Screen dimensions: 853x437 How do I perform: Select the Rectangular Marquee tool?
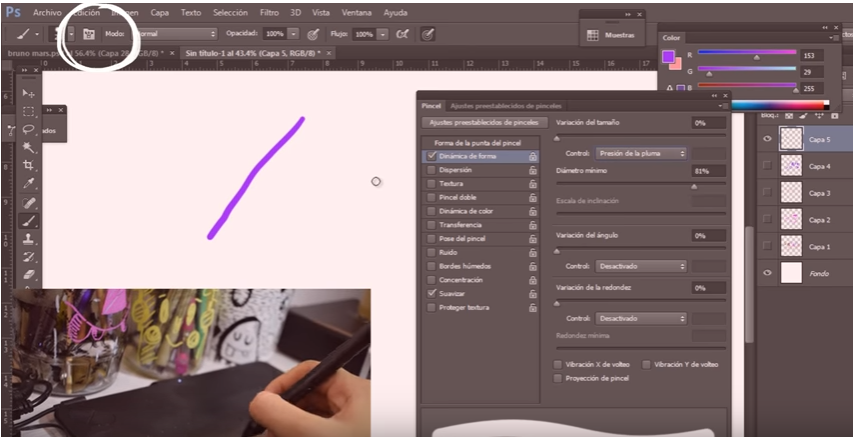point(29,111)
